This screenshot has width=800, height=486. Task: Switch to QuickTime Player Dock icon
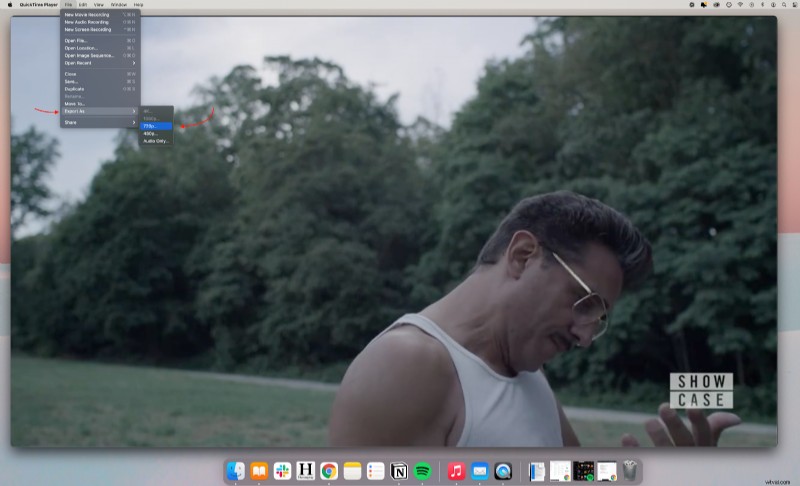(x=503, y=471)
